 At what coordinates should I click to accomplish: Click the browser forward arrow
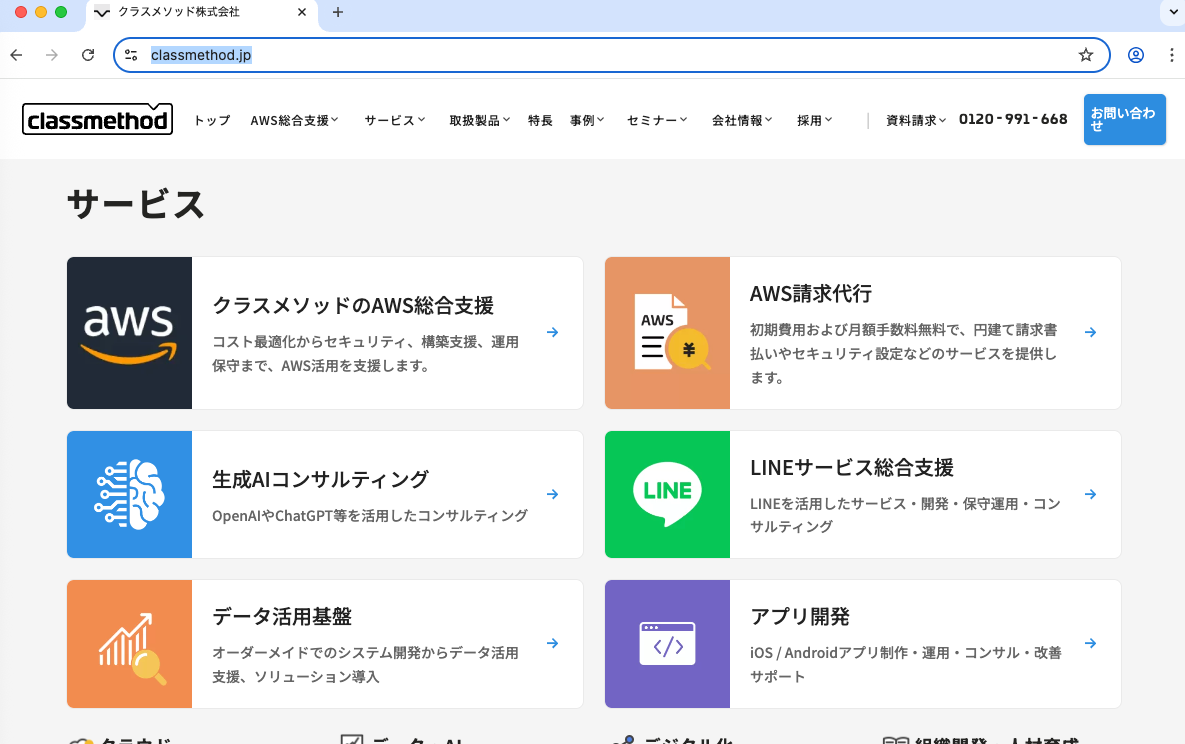(51, 55)
